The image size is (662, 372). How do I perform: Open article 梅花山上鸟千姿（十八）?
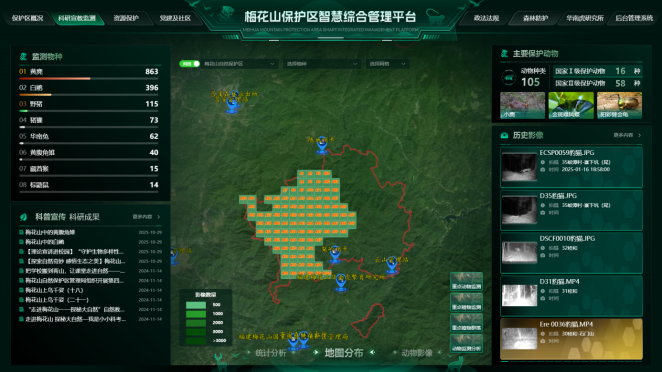(x=54, y=290)
